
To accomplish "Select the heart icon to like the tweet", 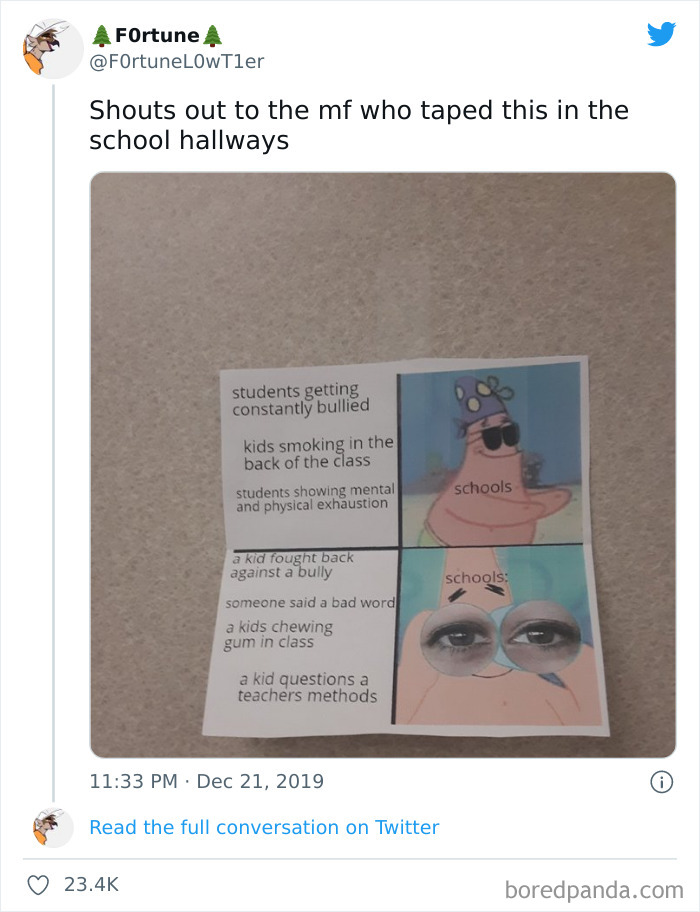I will 41,883.
